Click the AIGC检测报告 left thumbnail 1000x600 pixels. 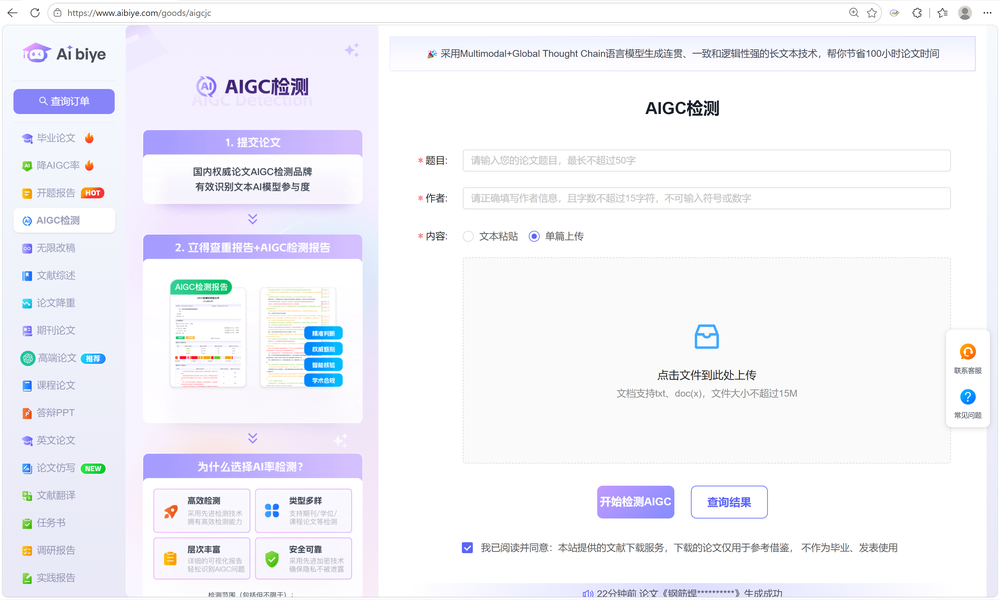(x=208, y=335)
